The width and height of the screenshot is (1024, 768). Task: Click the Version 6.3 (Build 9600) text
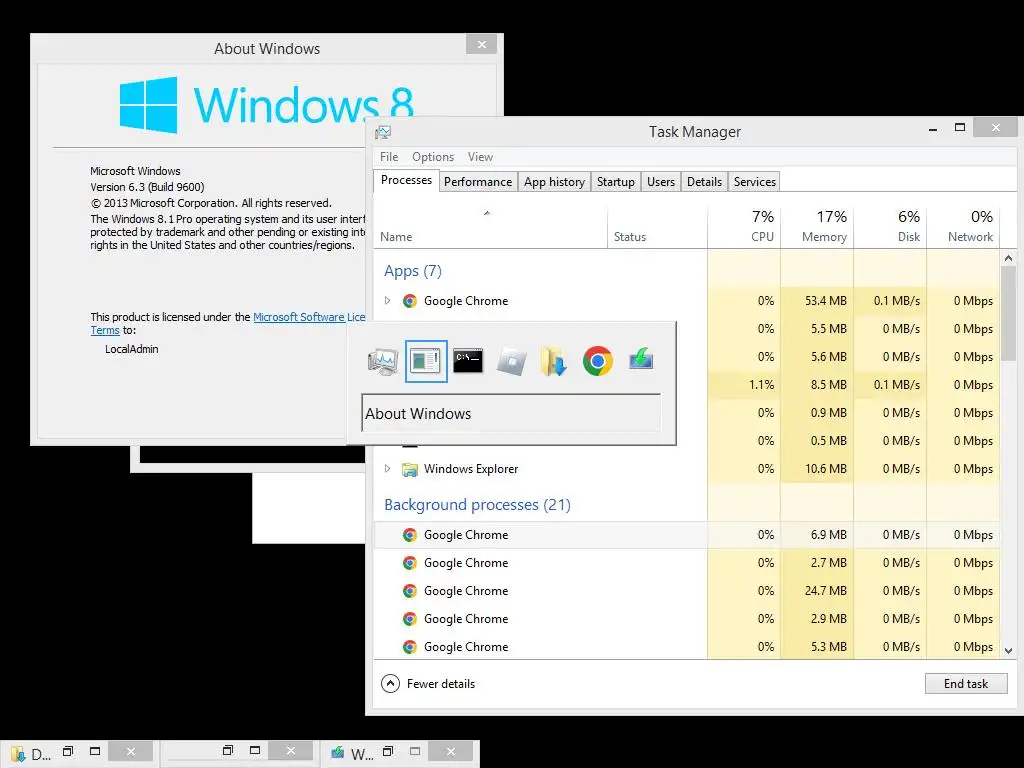tap(147, 187)
